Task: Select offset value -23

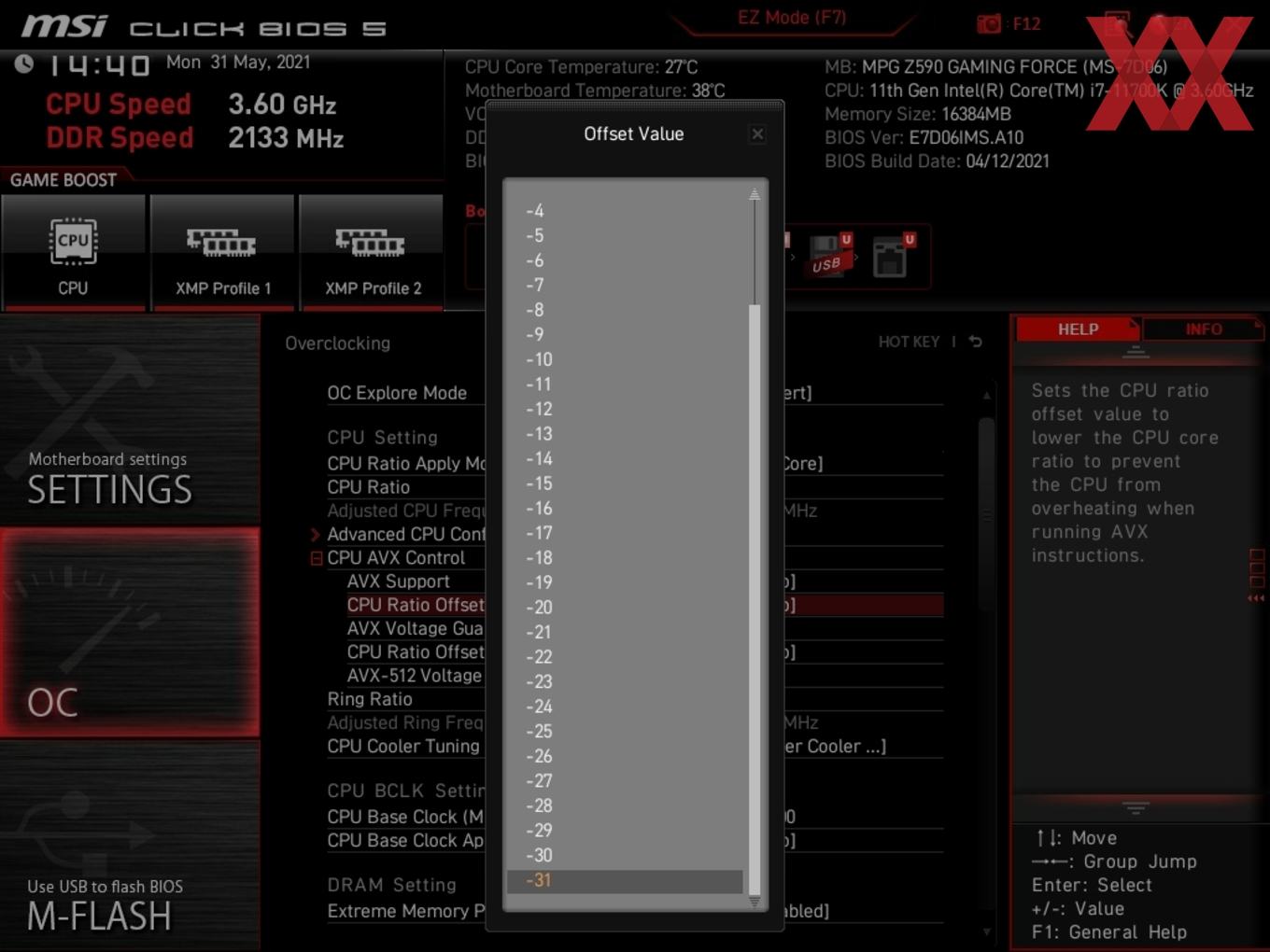Action: click(625, 682)
